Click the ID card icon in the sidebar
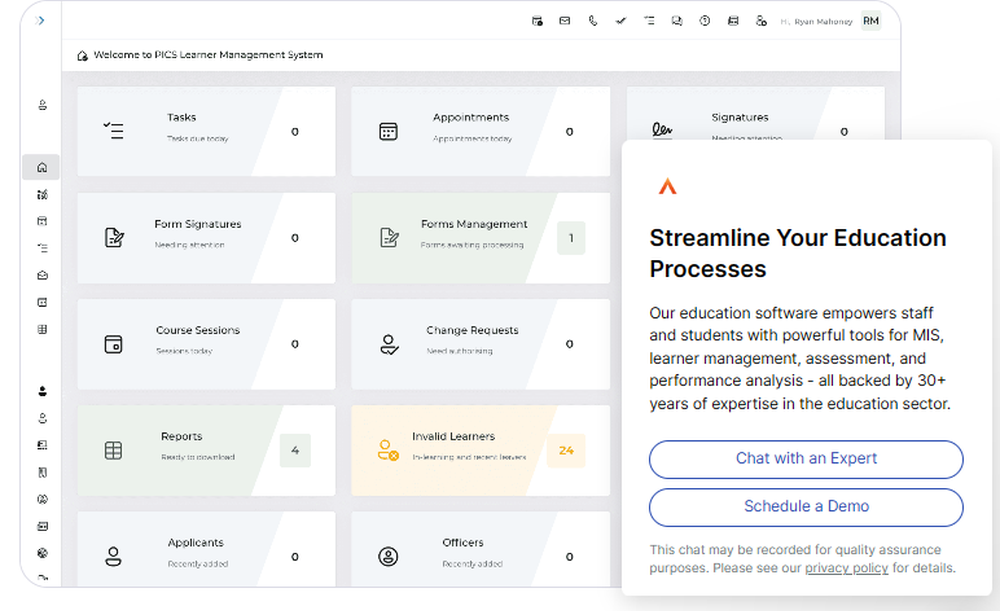This screenshot has height=611, width=1000. [x=41, y=302]
